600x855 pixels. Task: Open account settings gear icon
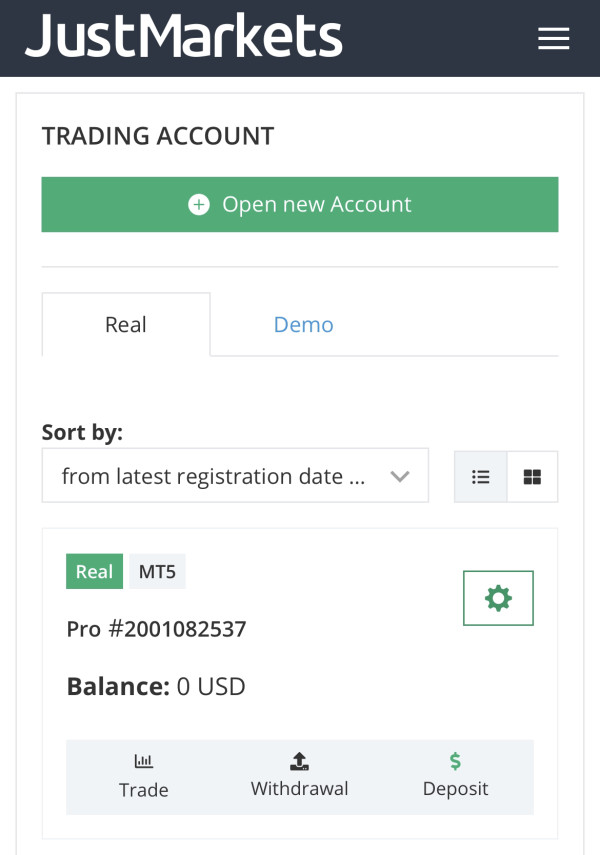498,598
